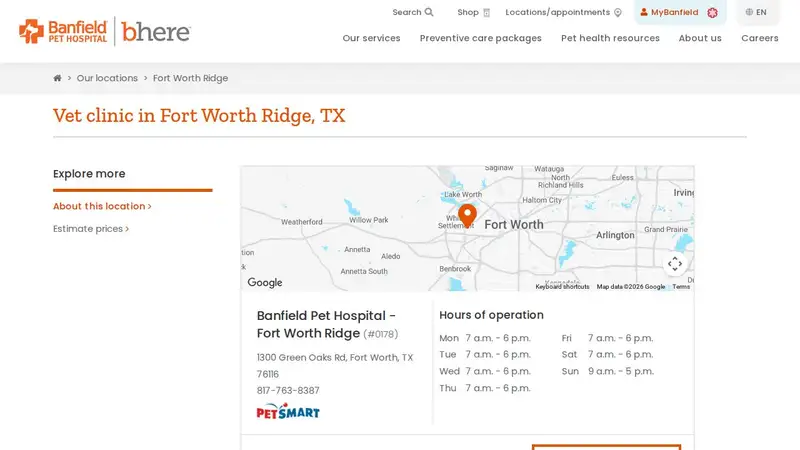Image resolution: width=800 pixels, height=450 pixels.
Task: Click the orange map pin marker
Action: point(467,215)
